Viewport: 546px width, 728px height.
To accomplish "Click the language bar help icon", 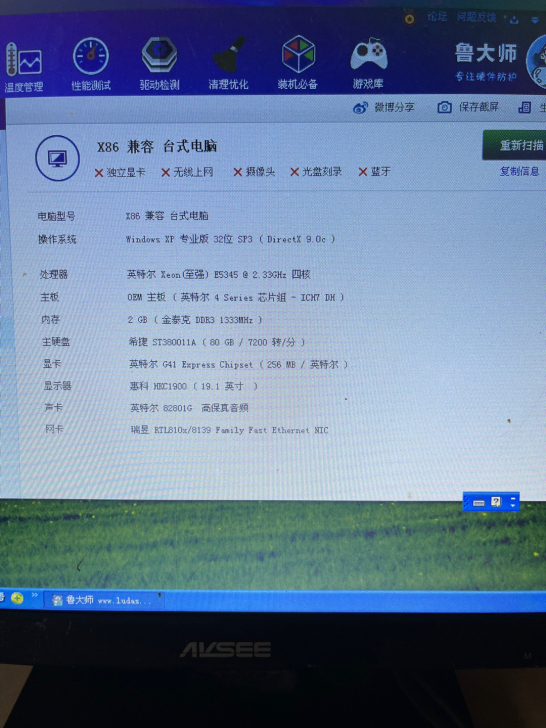I will pyautogui.click(x=496, y=502).
